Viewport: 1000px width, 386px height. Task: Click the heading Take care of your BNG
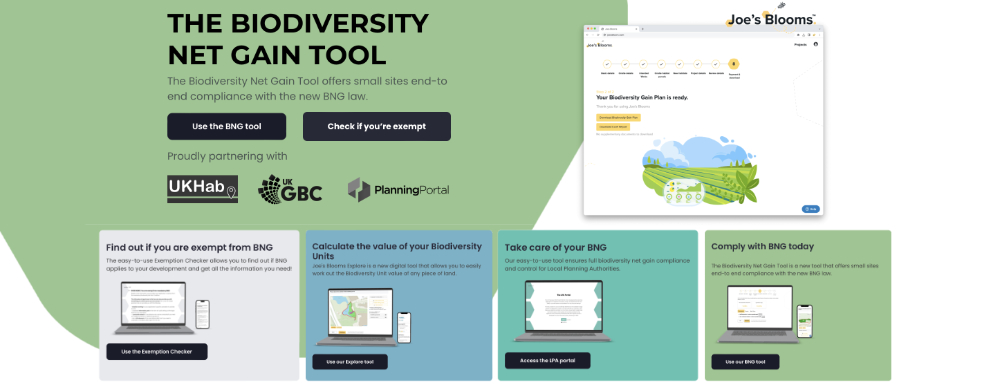[x=555, y=248]
